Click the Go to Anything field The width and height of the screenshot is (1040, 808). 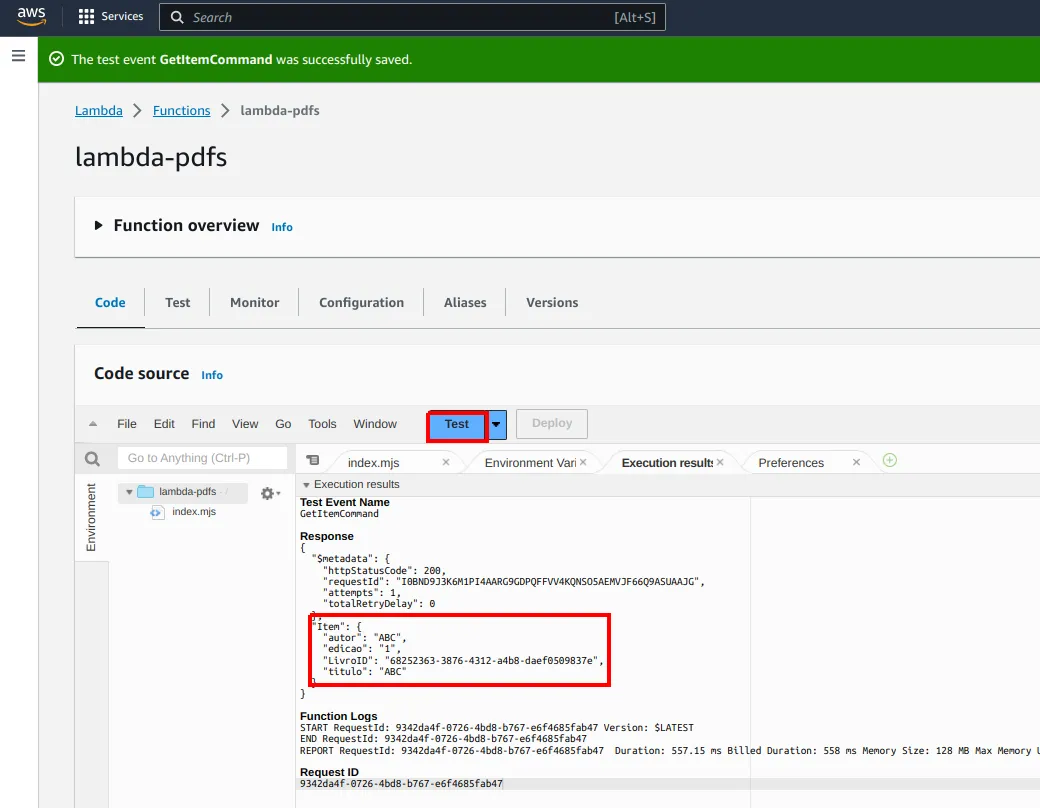(202, 458)
